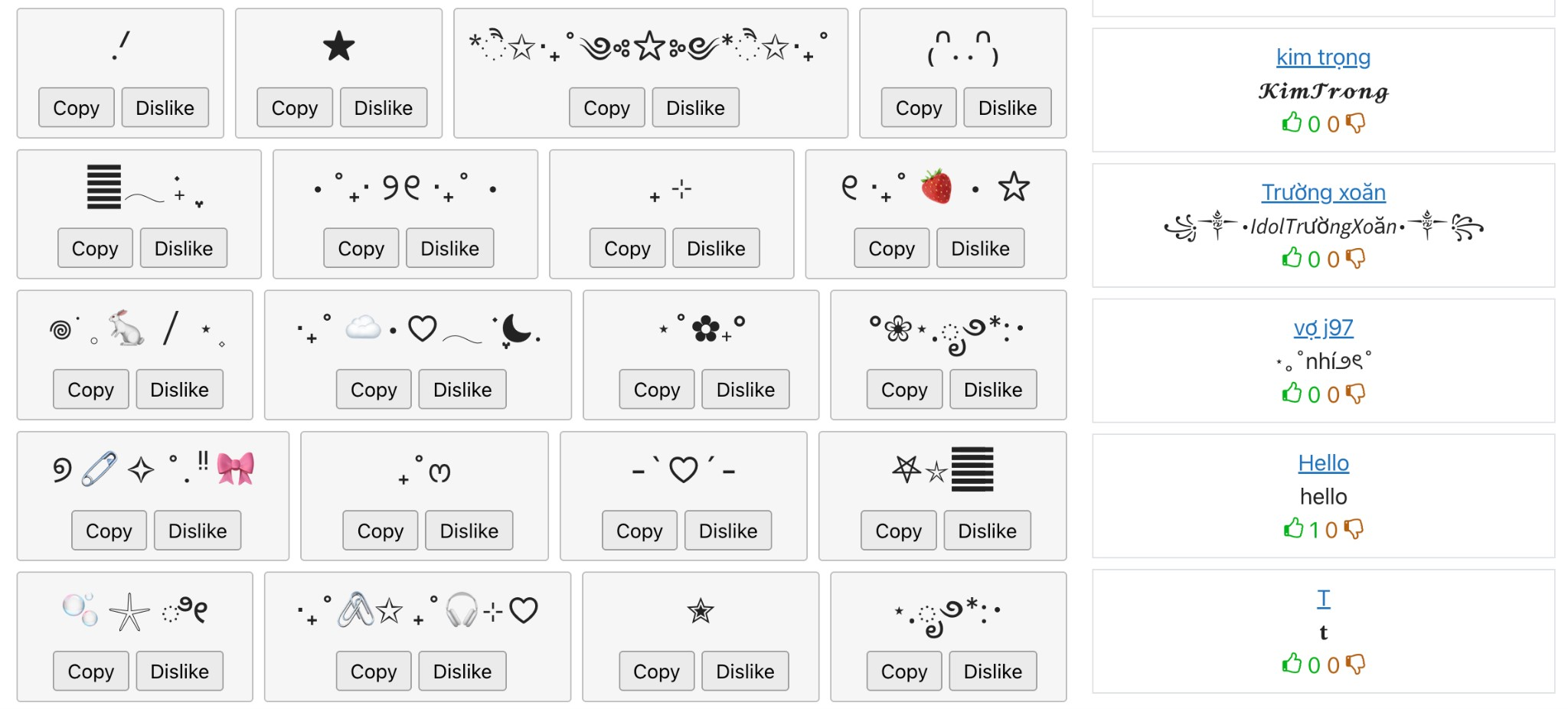Like the hello nickname entry
The height and width of the screenshot is (709, 1568).
[x=1293, y=528]
